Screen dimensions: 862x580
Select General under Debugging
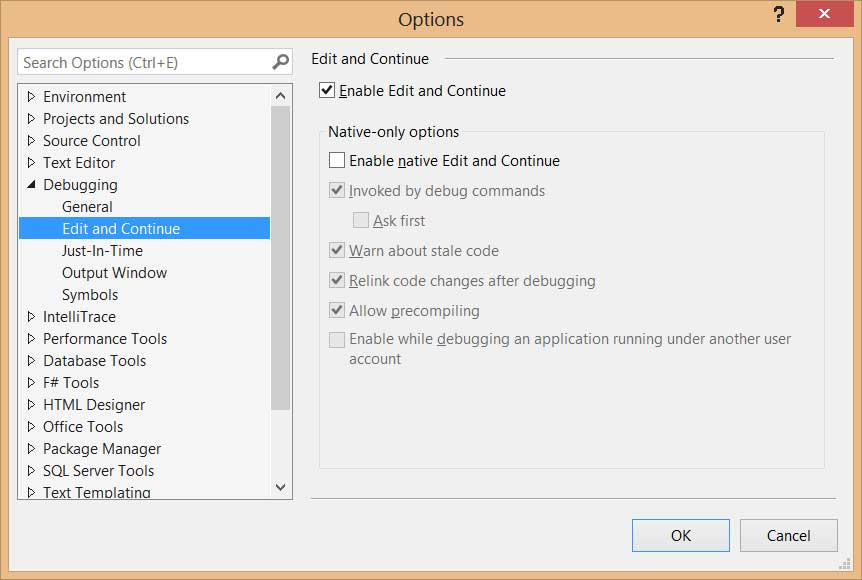(87, 207)
